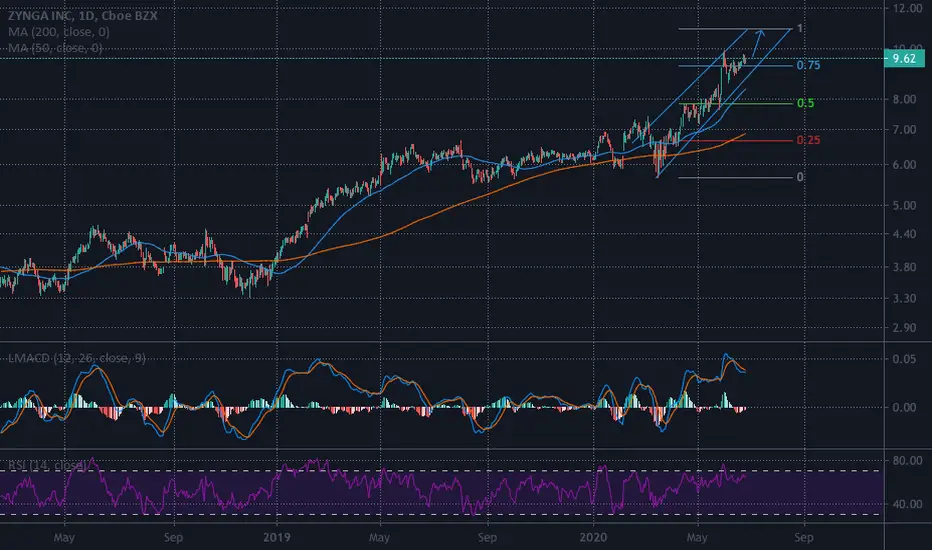This screenshot has width=932, height=550.
Task: Select the green 0.5 Fibonacci level
Action: [x=805, y=103]
